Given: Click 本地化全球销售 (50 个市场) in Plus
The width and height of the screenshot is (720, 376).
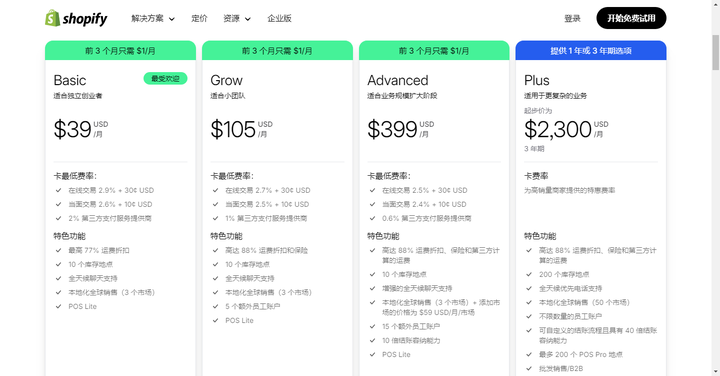Looking at the screenshot, I should point(585,303).
